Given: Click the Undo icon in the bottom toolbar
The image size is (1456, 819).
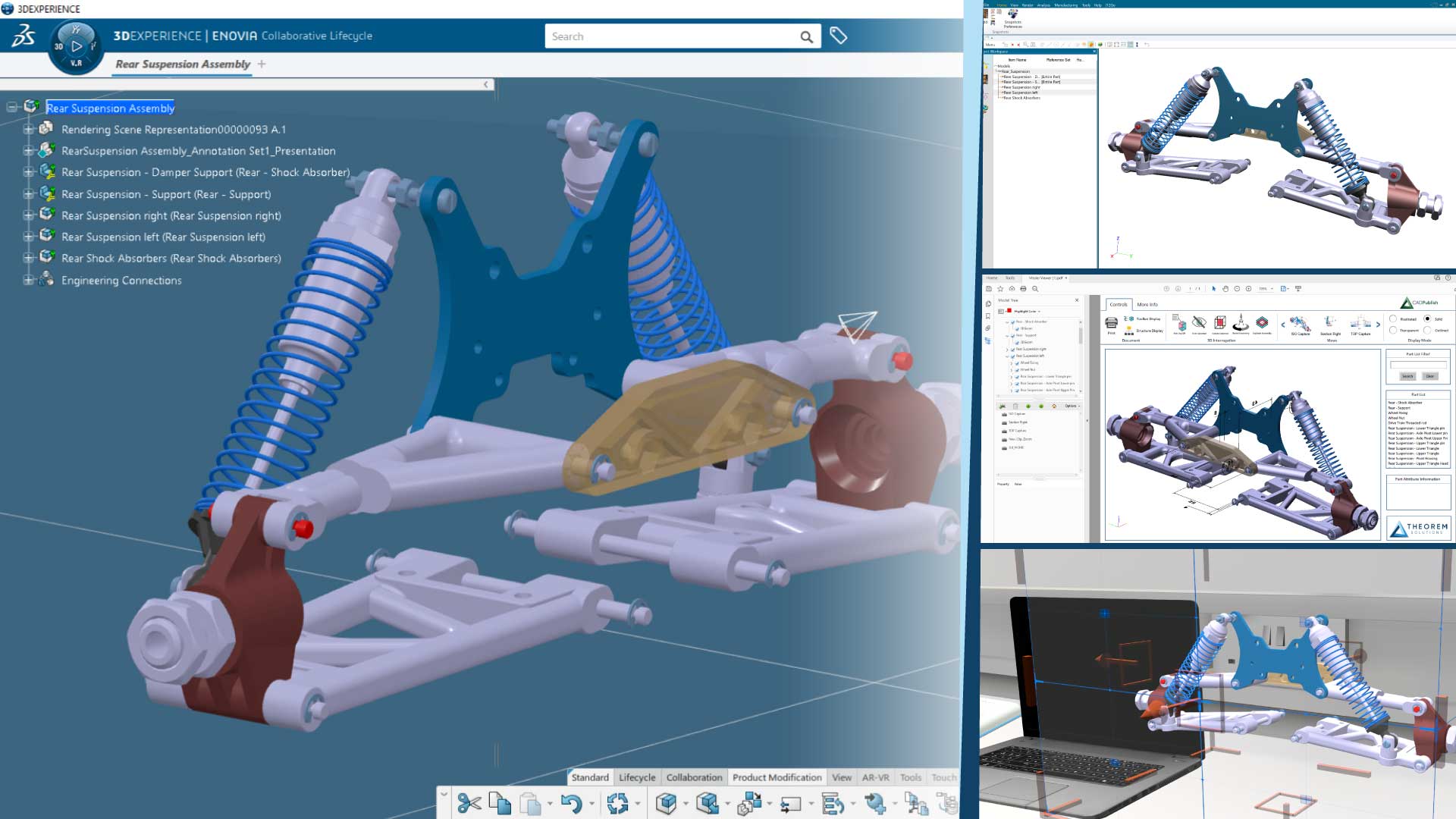Looking at the screenshot, I should 573,804.
